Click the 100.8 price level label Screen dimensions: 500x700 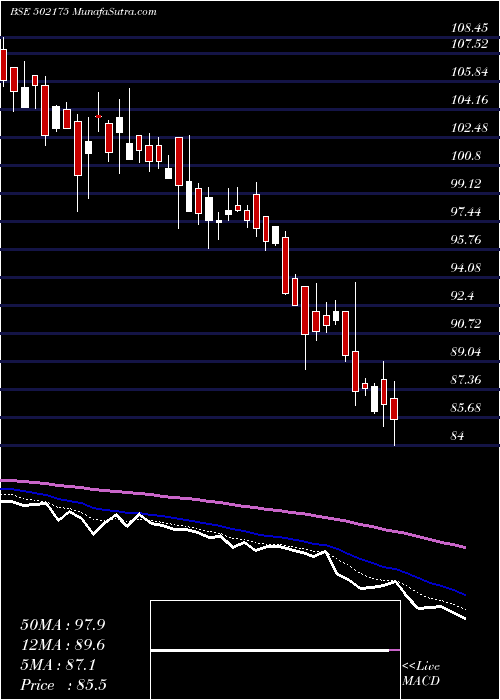pos(466,156)
